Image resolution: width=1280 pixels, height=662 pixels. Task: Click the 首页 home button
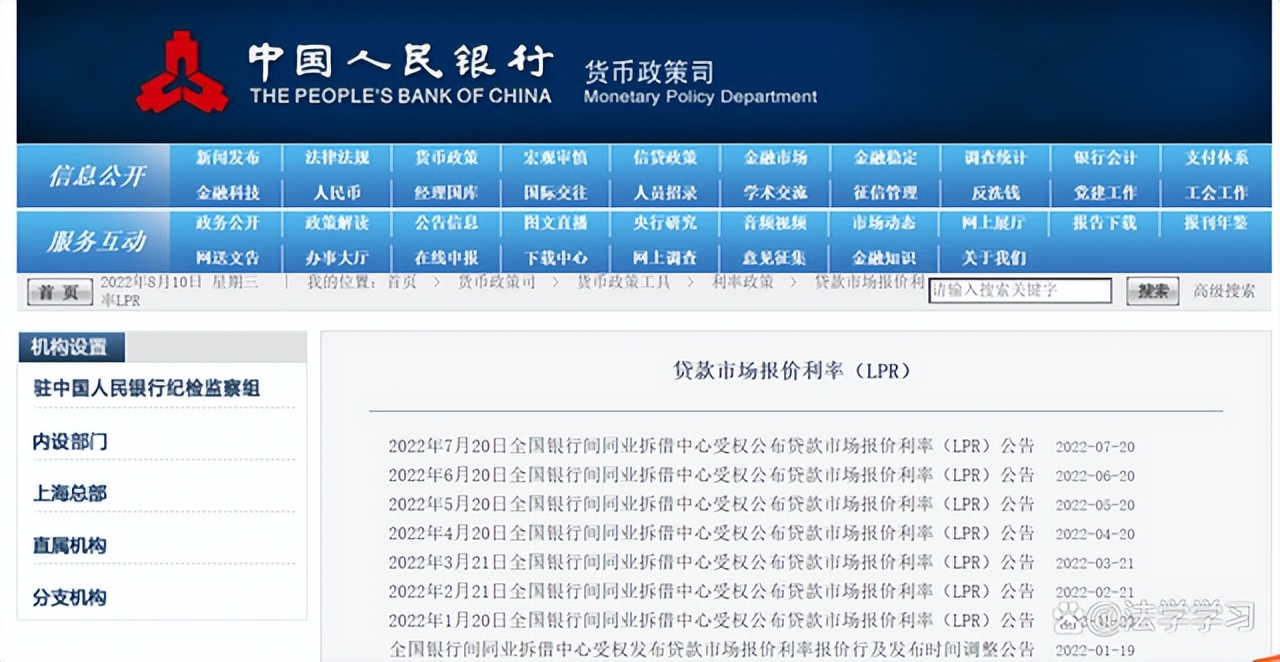[58, 291]
